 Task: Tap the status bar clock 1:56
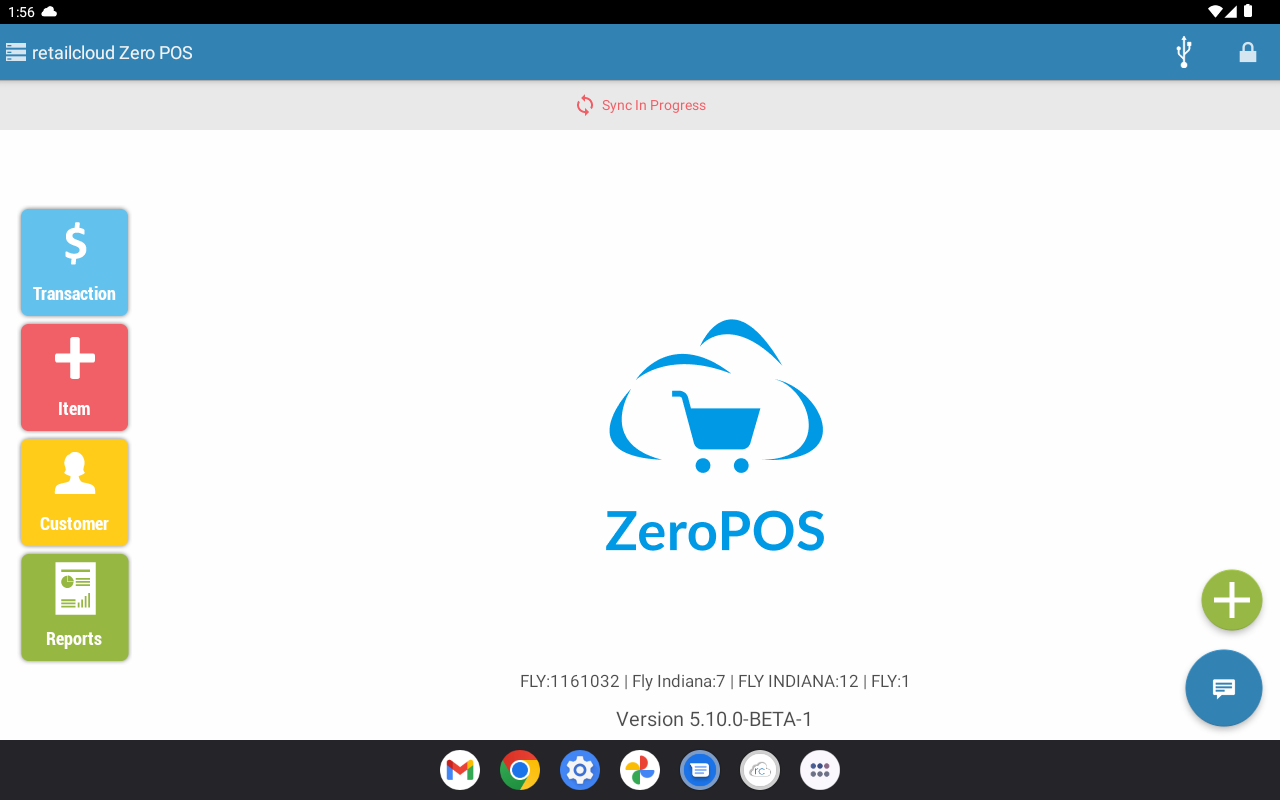[21, 12]
